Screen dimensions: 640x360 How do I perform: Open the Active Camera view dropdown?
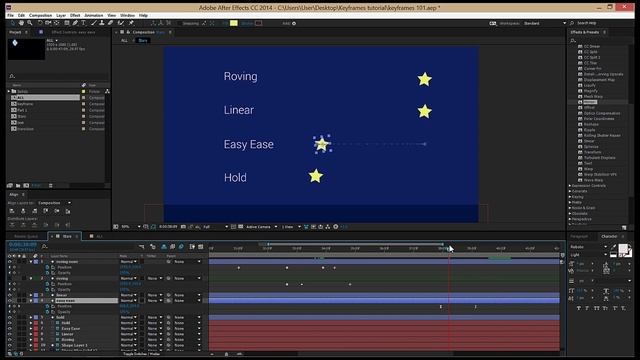point(262,227)
